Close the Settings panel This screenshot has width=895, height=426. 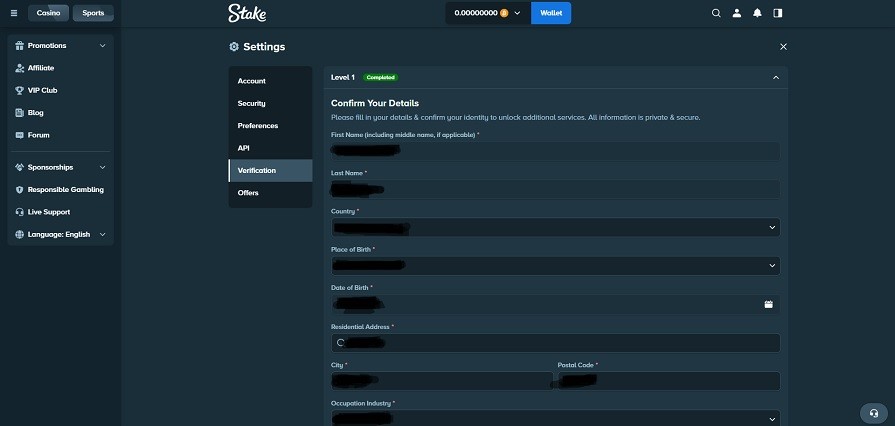pos(783,47)
